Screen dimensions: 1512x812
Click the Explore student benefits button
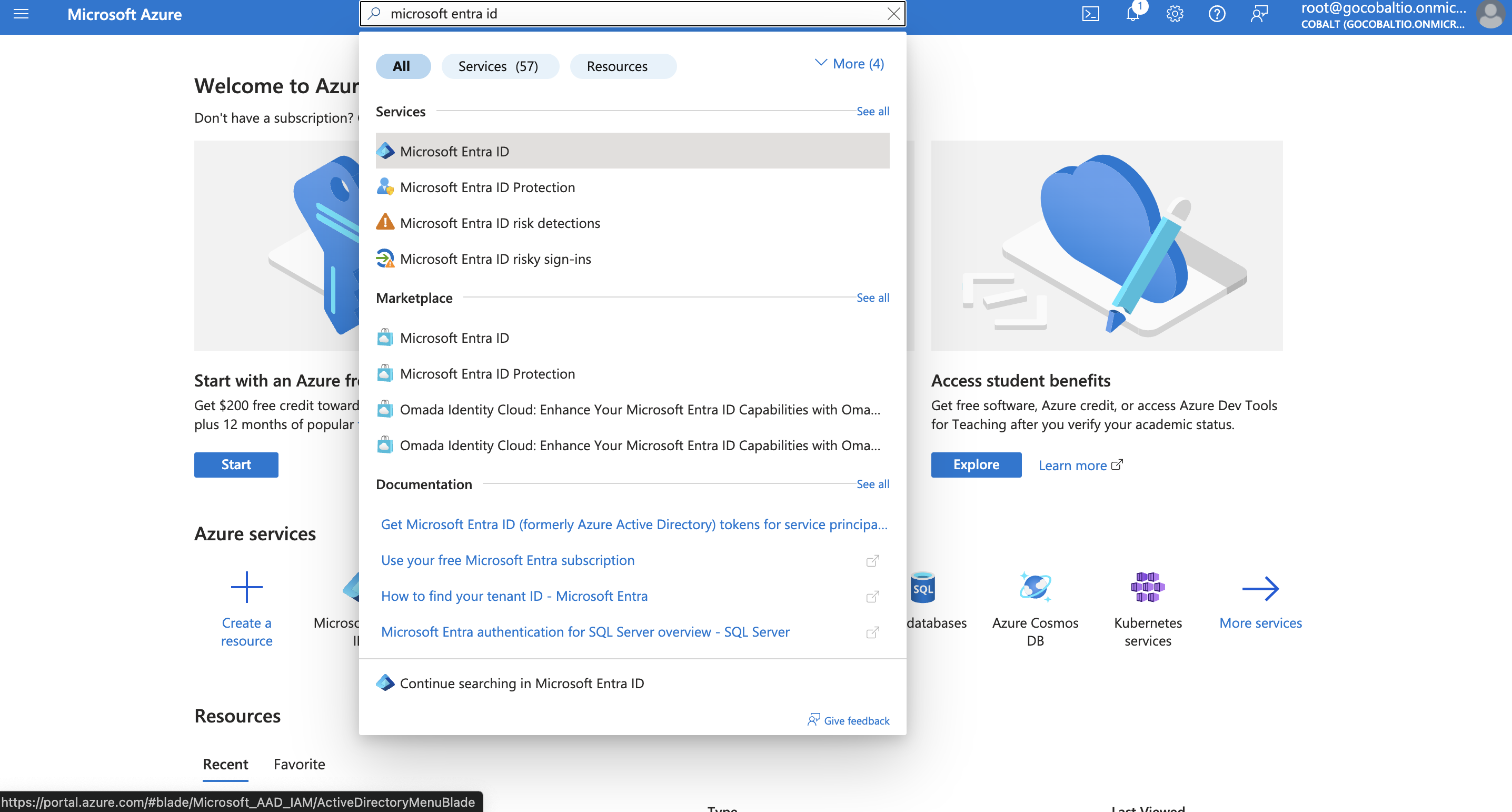pyautogui.click(x=976, y=464)
